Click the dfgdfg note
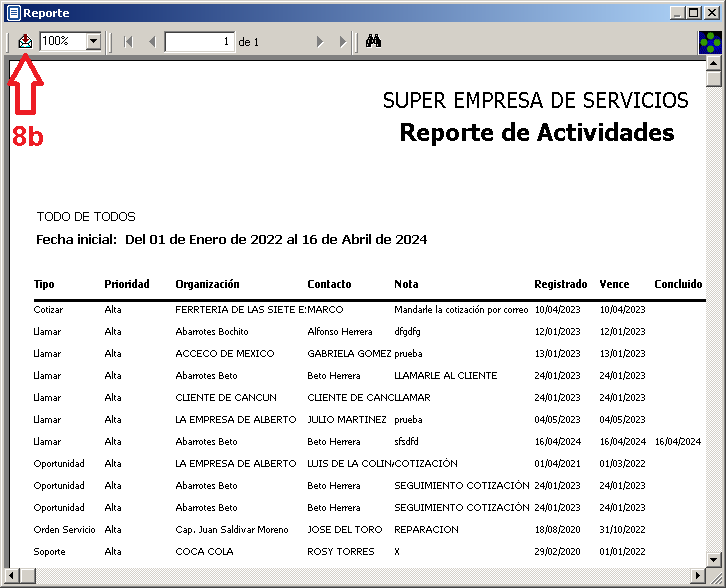The width and height of the screenshot is (726, 588). pos(407,332)
